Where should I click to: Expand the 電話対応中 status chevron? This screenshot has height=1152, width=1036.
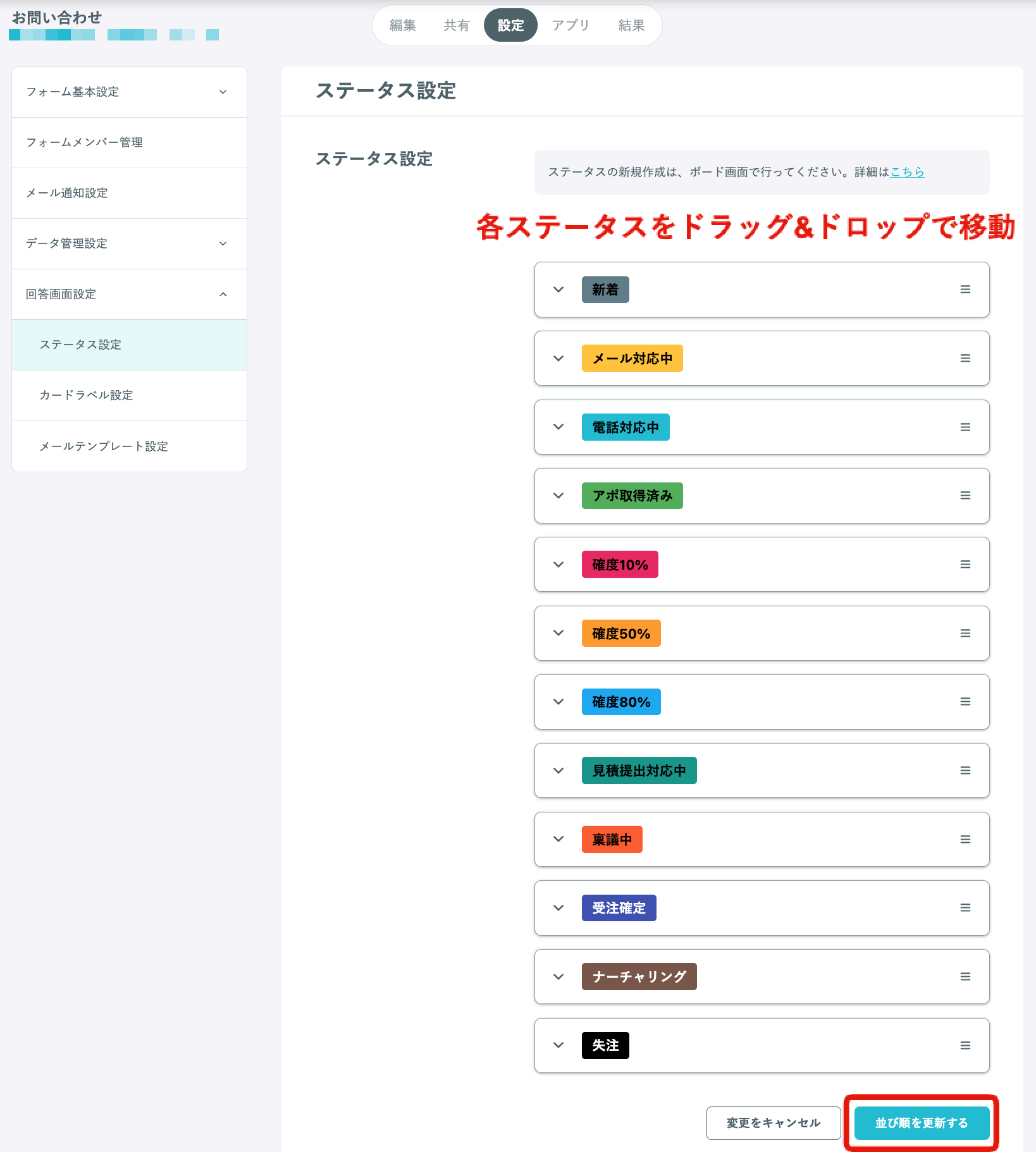pyautogui.click(x=558, y=427)
